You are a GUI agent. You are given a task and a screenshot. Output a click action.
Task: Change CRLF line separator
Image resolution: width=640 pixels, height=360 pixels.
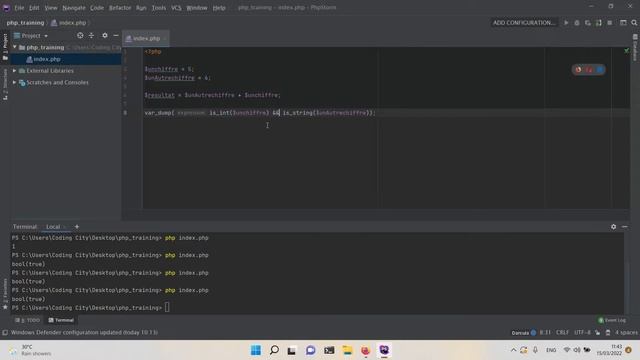coord(562,333)
